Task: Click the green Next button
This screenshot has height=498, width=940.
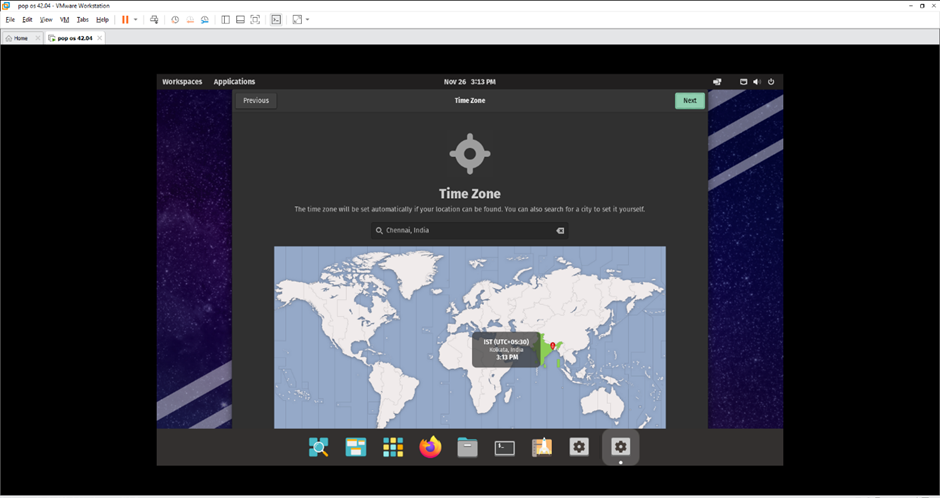Action: coord(689,100)
